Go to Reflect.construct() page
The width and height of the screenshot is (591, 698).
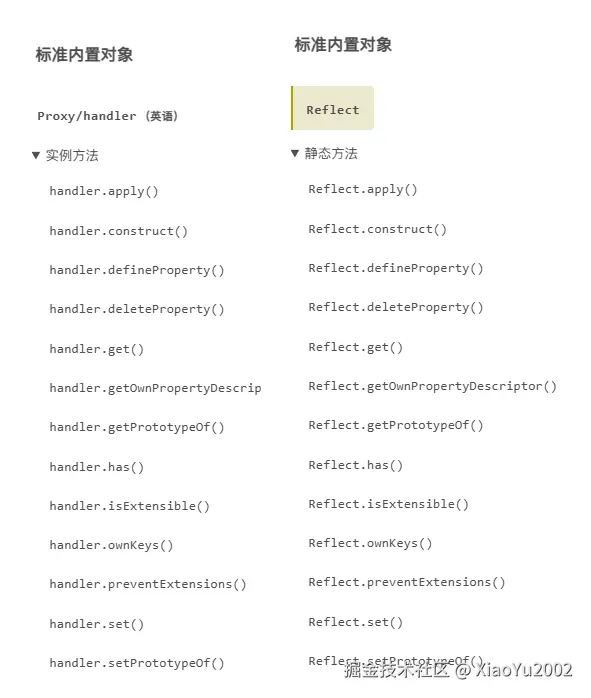coord(377,229)
